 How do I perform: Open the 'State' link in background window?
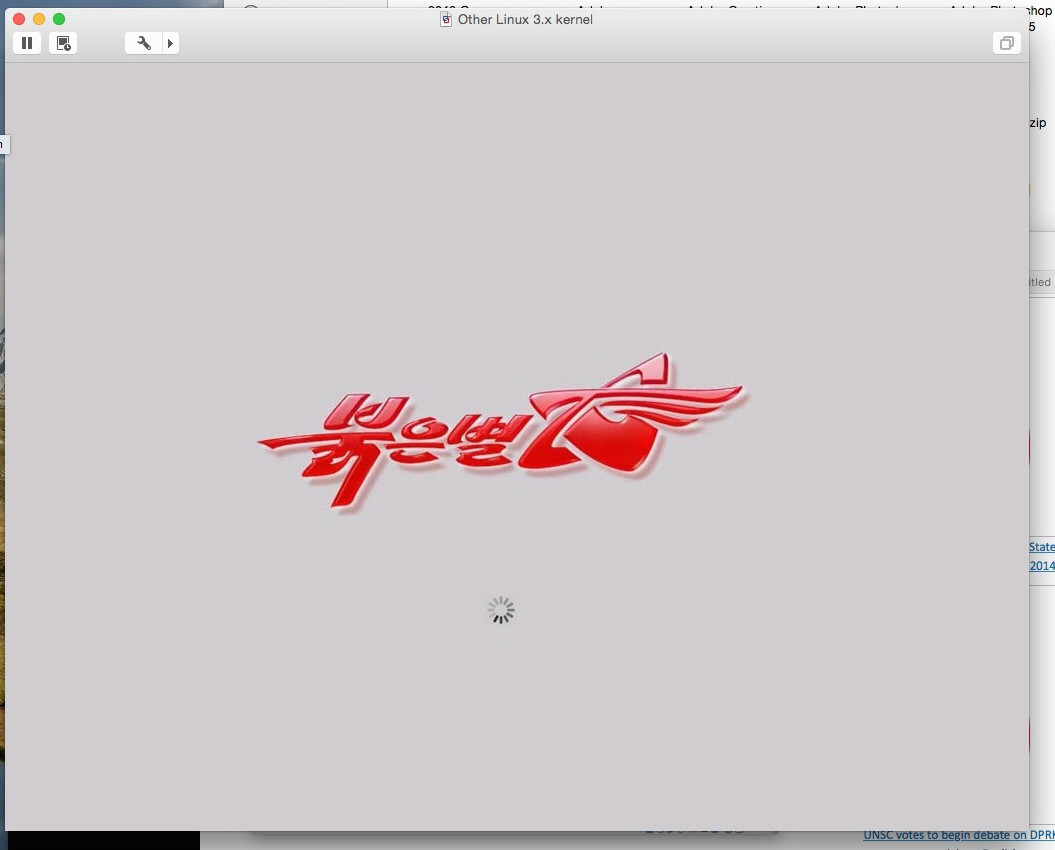click(x=1042, y=547)
